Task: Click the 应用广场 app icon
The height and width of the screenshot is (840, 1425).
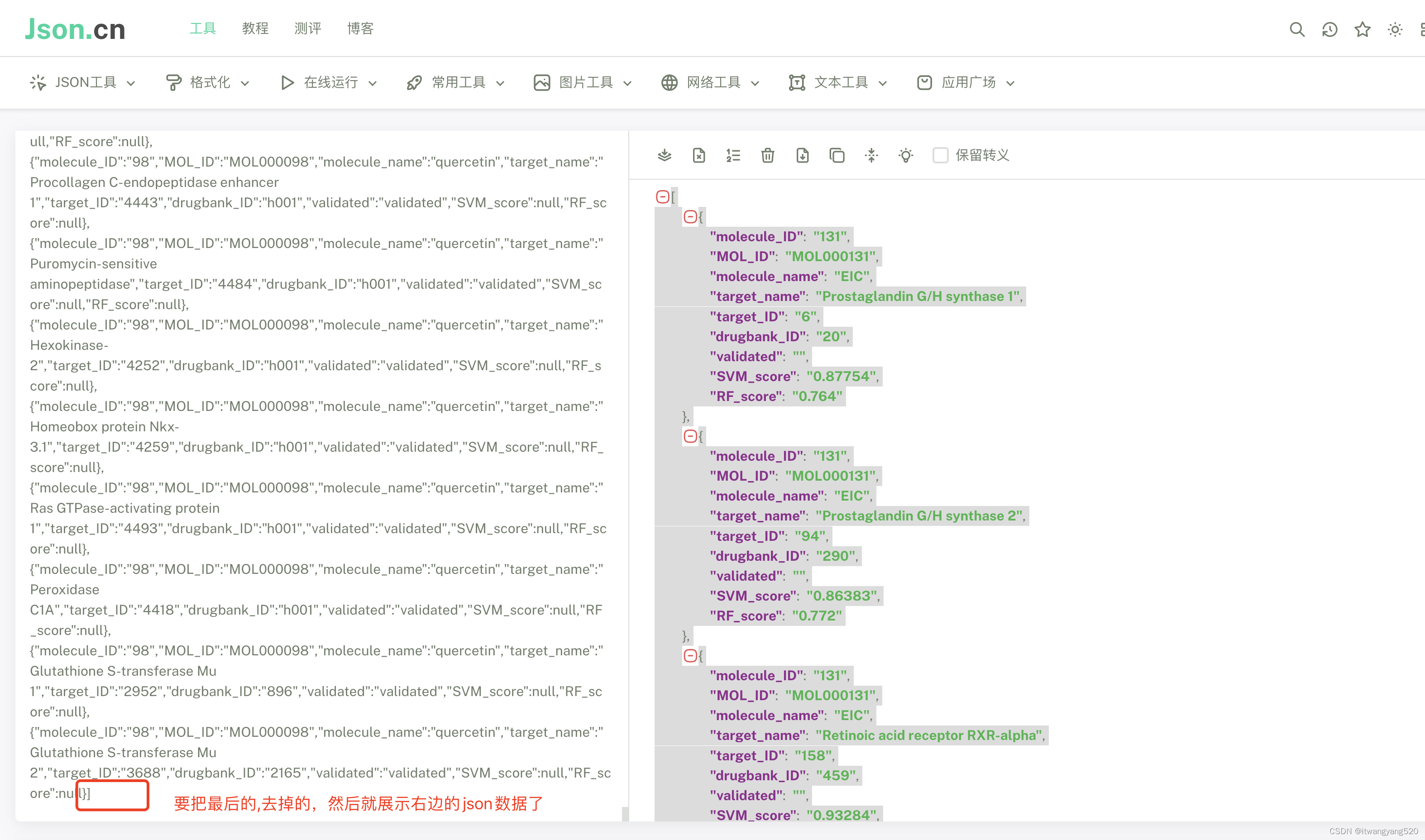Action: [924, 83]
